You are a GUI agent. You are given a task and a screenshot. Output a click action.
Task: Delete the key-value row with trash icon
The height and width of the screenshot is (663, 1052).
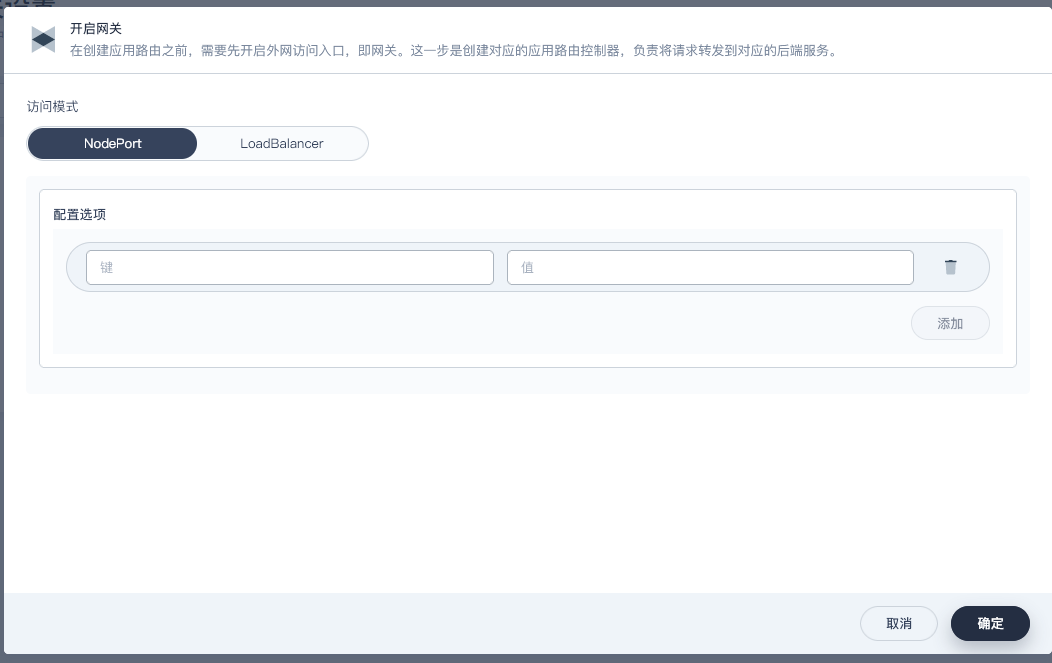pos(950,267)
